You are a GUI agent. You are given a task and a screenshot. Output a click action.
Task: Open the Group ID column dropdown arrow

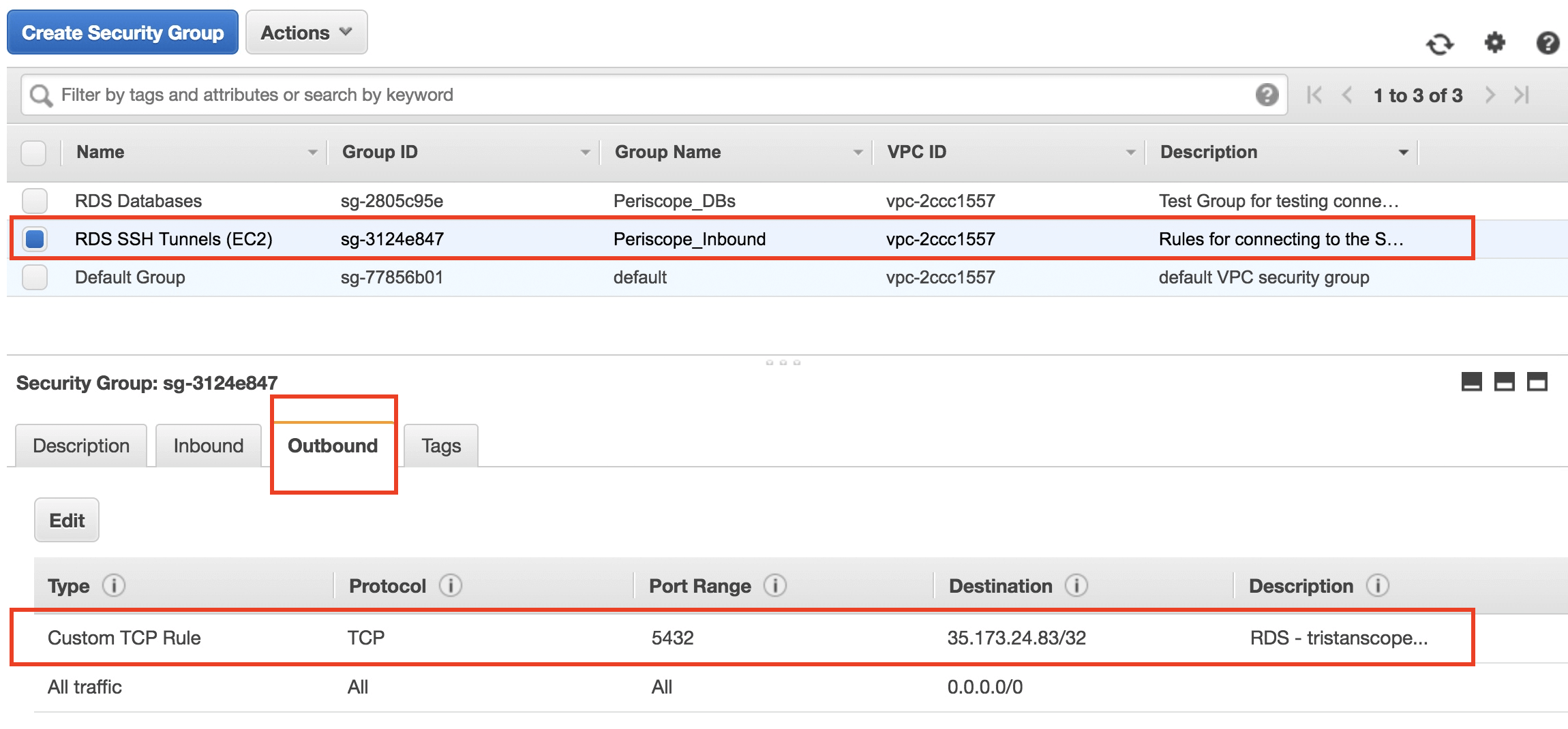[x=585, y=153]
